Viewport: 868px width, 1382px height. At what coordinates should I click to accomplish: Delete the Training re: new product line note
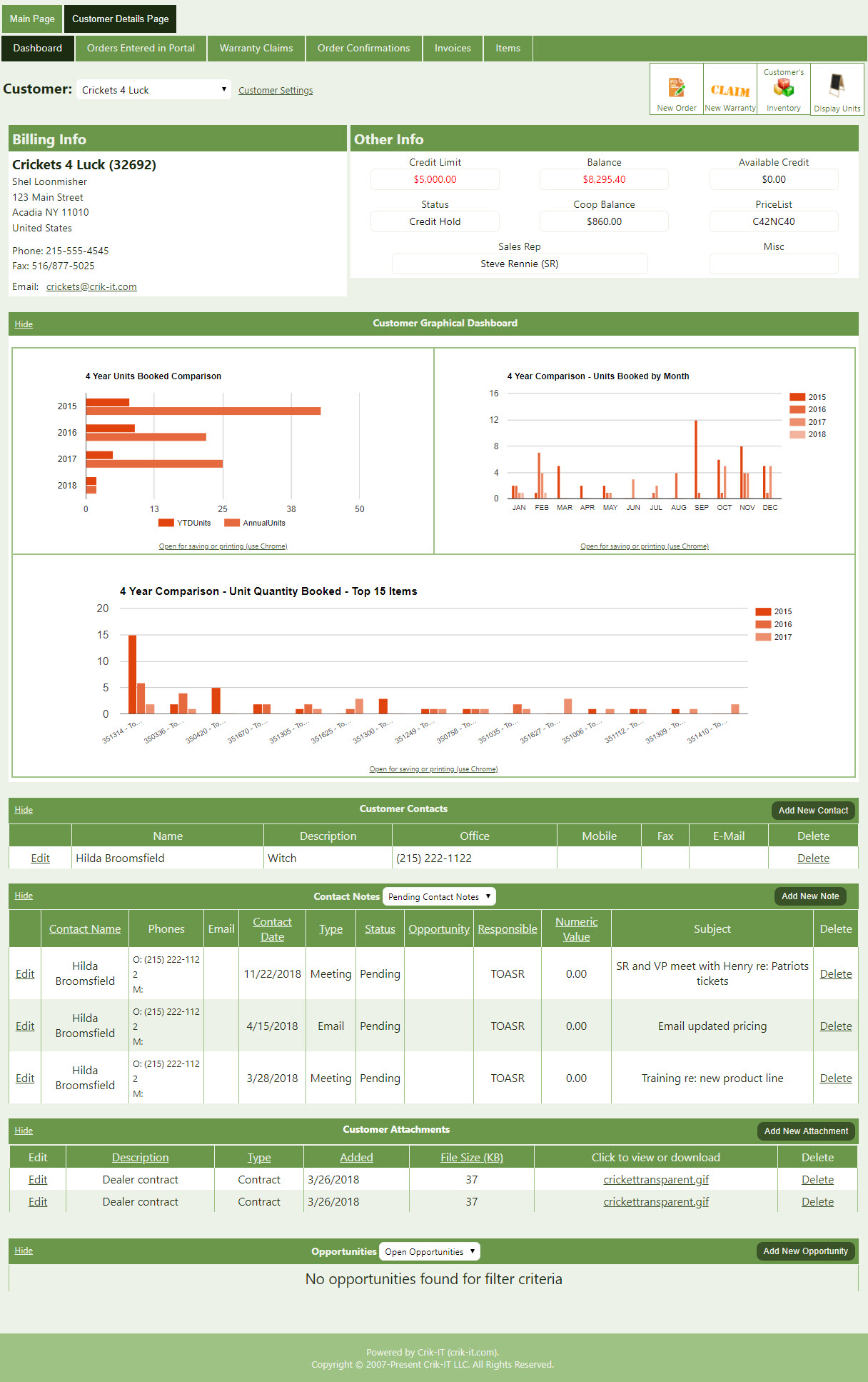pyautogui.click(x=836, y=1078)
